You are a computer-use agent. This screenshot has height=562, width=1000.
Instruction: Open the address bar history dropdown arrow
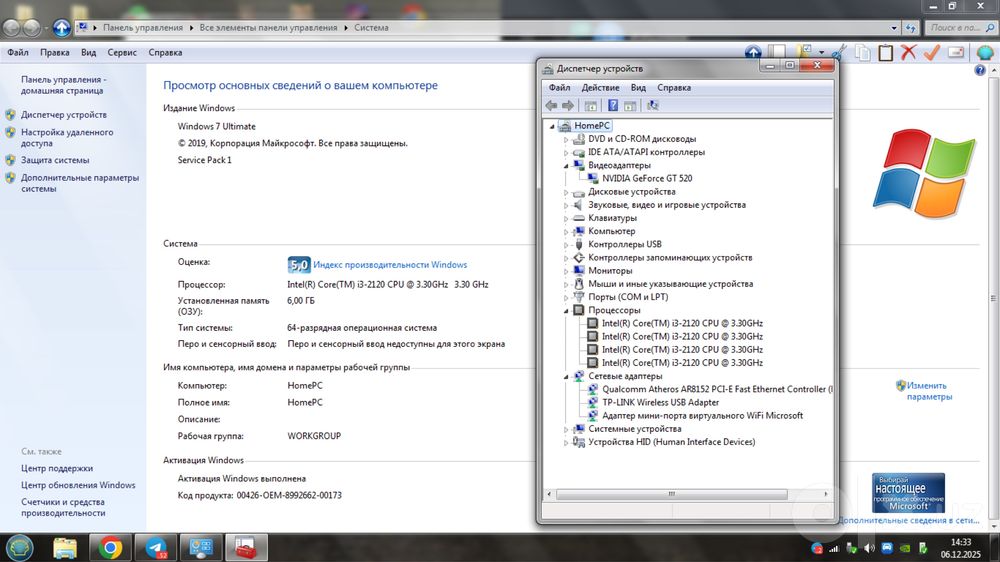point(893,28)
